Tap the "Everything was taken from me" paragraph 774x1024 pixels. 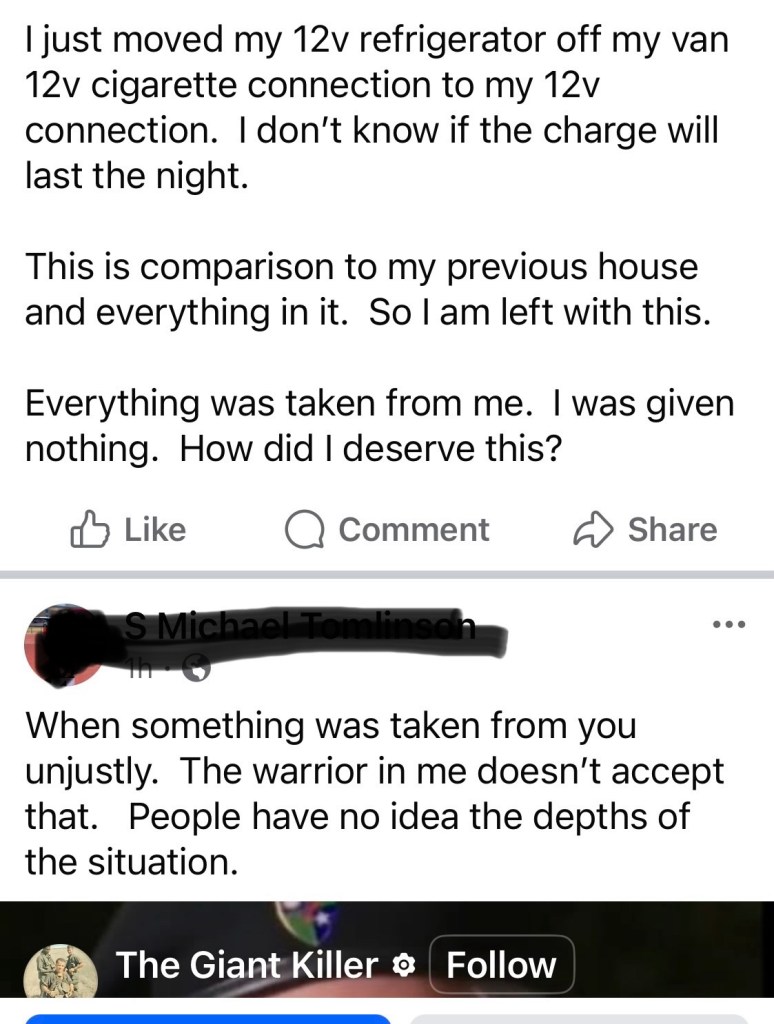(379, 427)
